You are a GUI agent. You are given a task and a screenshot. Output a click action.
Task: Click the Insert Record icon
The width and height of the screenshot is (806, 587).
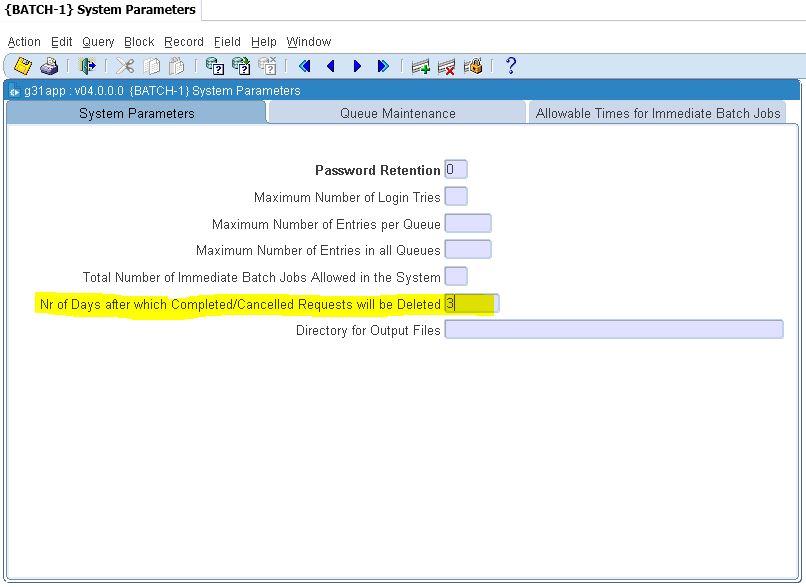(421, 66)
